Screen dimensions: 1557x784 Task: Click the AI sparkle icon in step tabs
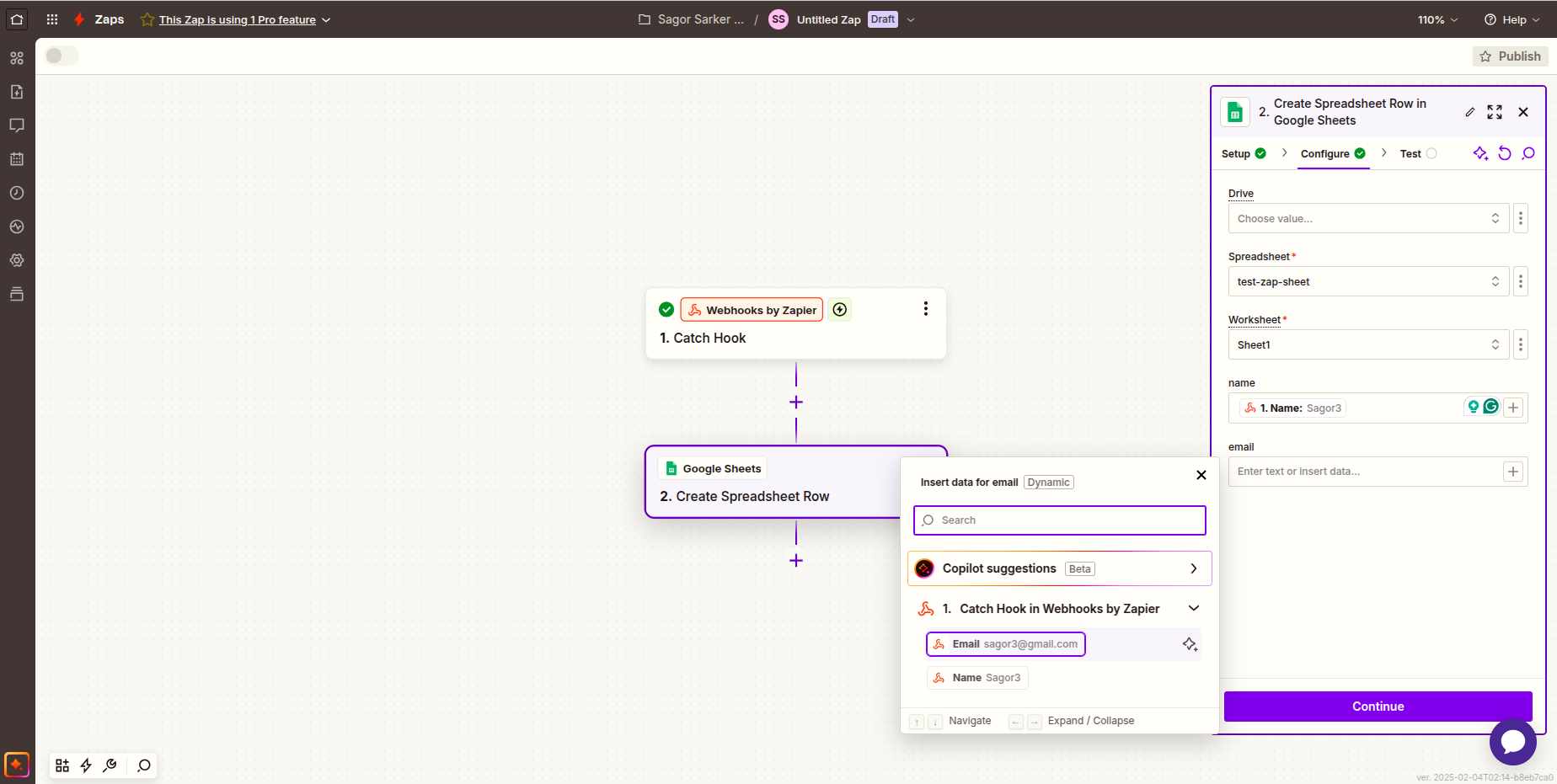[1480, 153]
